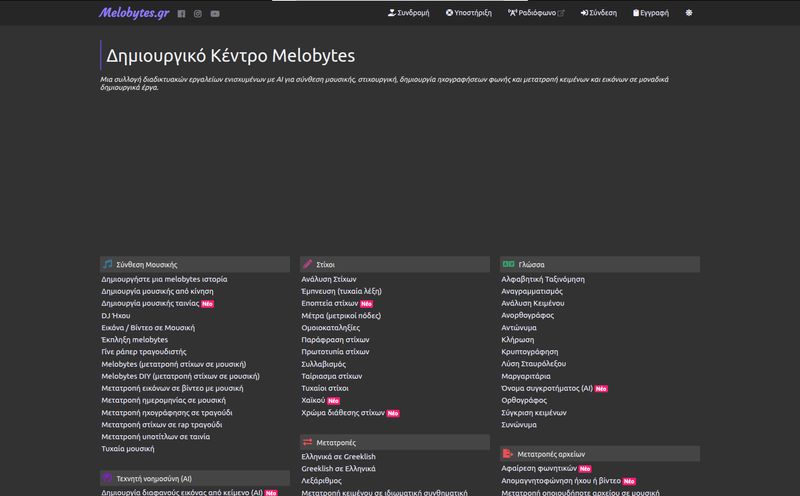Open Ελληνικά σε Greeklish converter
This screenshot has height=496, width=800.
(x=338, y=457)
